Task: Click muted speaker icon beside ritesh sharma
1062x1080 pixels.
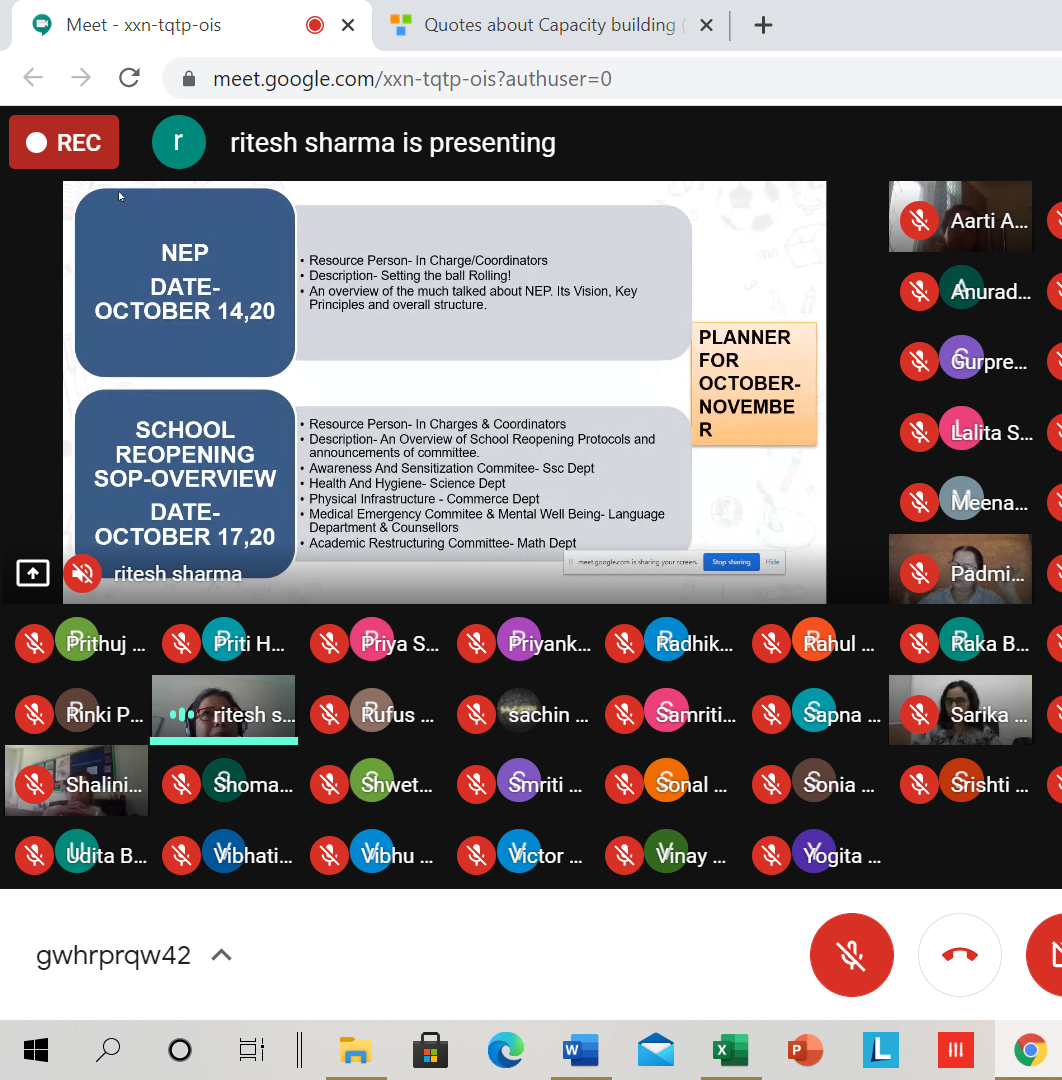Action: (x=83, y=573)
